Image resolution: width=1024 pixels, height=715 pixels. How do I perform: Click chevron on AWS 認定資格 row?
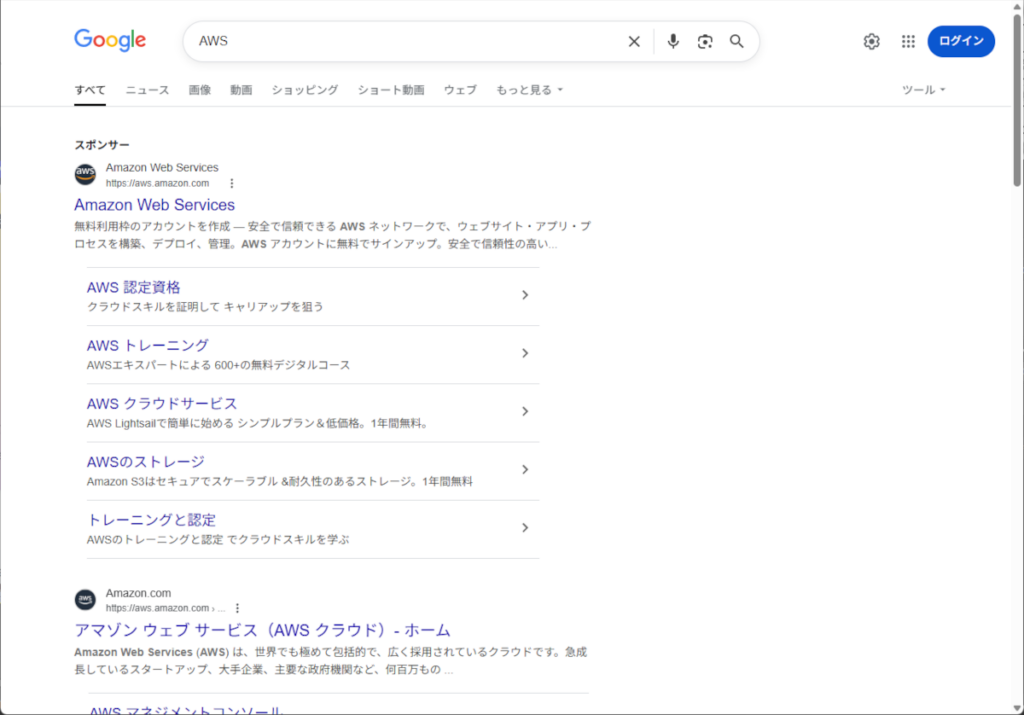click(525, 295)
